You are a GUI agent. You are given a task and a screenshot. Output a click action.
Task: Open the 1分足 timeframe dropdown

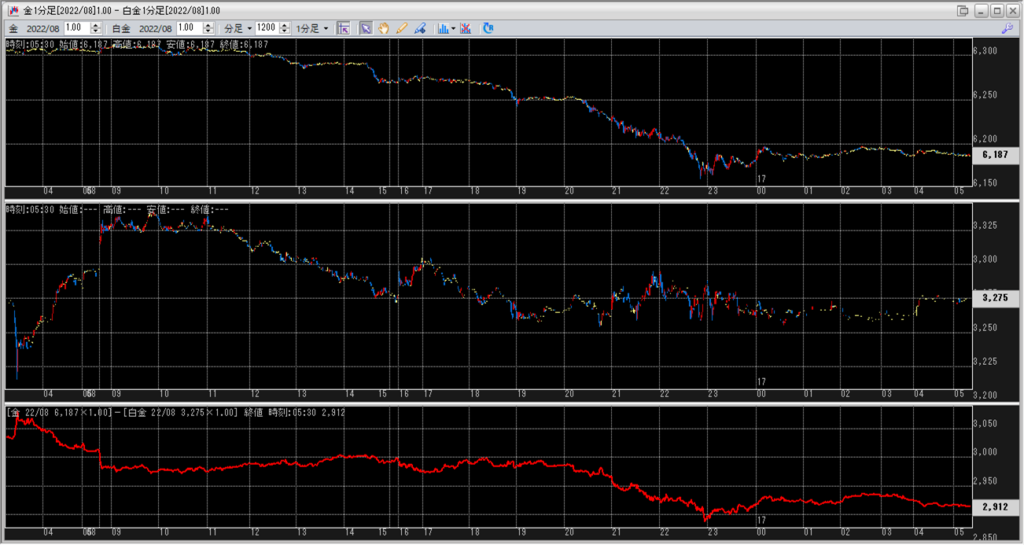[313, 28]
